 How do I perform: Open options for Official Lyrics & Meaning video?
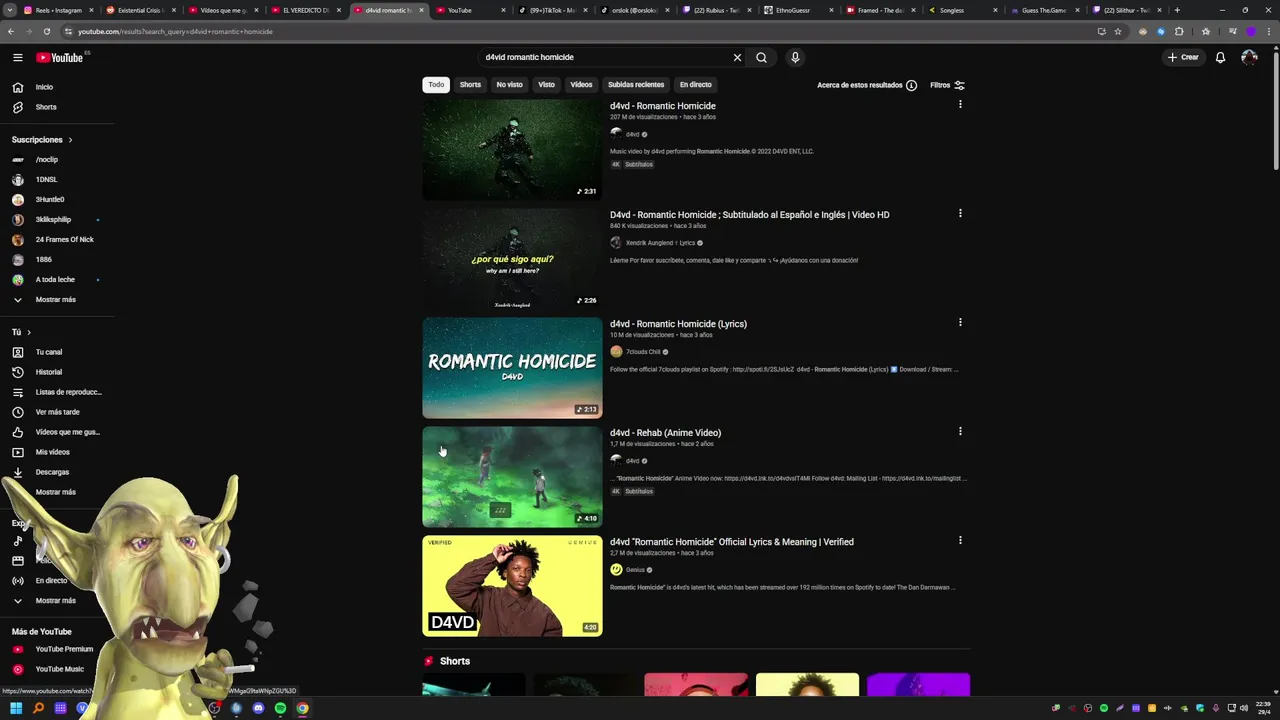(960, 540)
